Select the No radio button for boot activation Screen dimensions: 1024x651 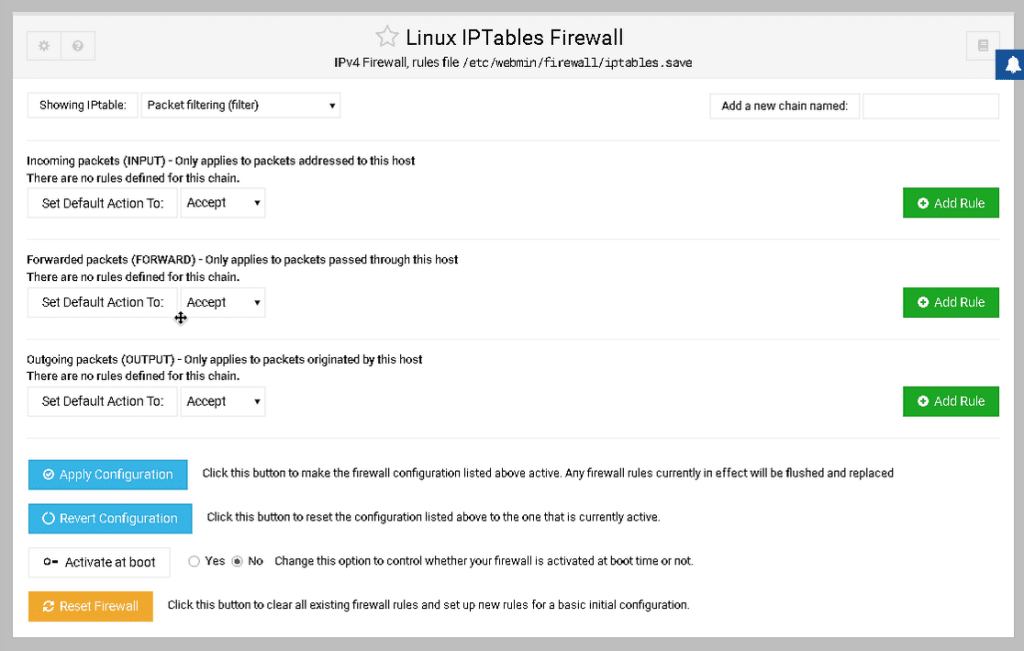(x=236, y=561)
